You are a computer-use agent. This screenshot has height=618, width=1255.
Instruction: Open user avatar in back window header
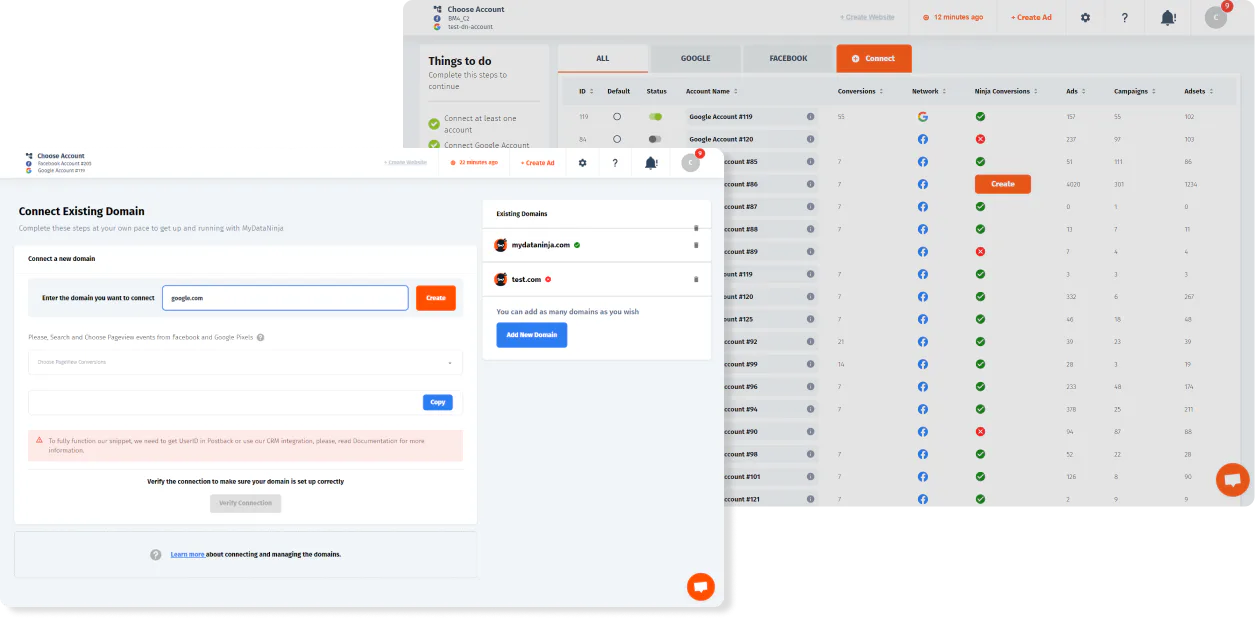(x=1215, y=17)
